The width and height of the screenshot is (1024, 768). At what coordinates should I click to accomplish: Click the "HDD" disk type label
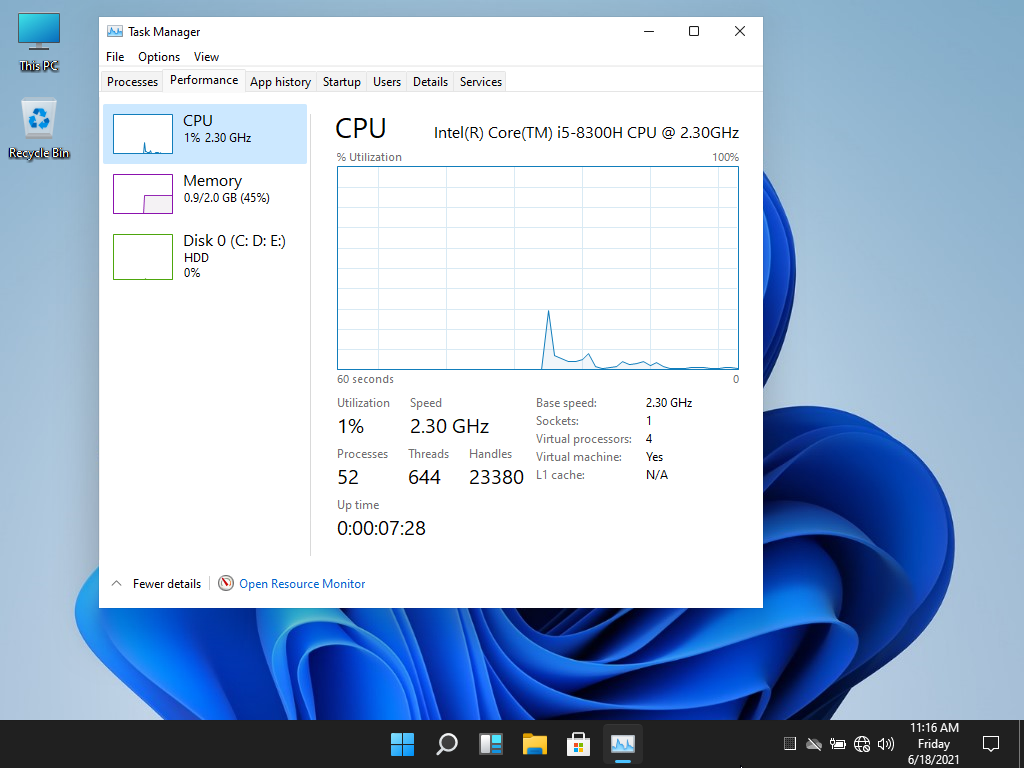tap(196, 257)
